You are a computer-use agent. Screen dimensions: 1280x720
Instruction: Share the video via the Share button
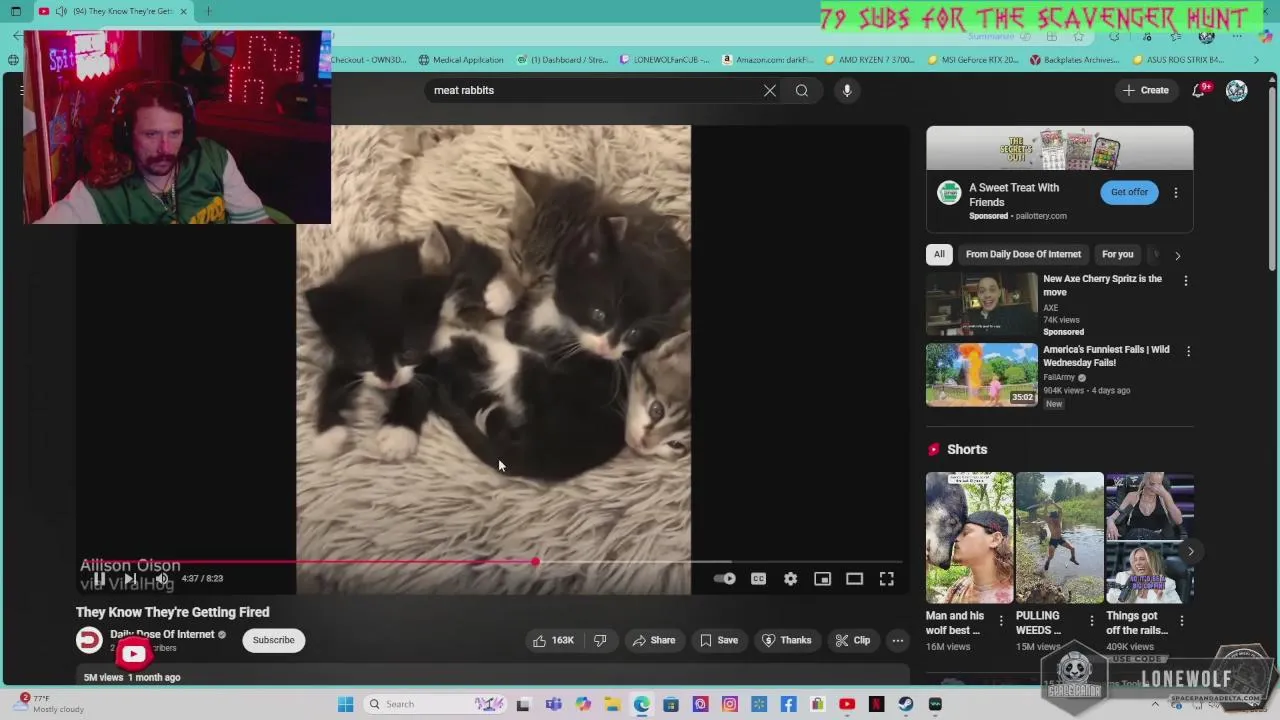pos(653,640)
